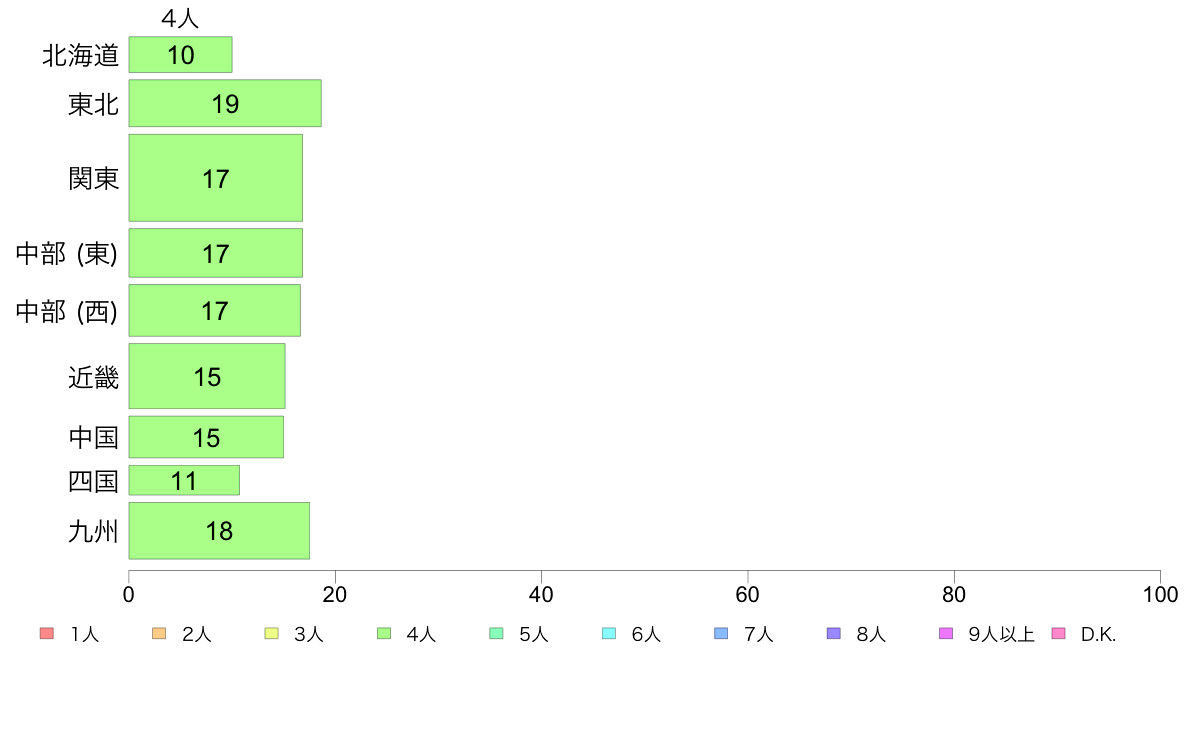Click the 中部 (西) category label
The width and height of the screenshot is (1188, 736).
click(67, 311)
